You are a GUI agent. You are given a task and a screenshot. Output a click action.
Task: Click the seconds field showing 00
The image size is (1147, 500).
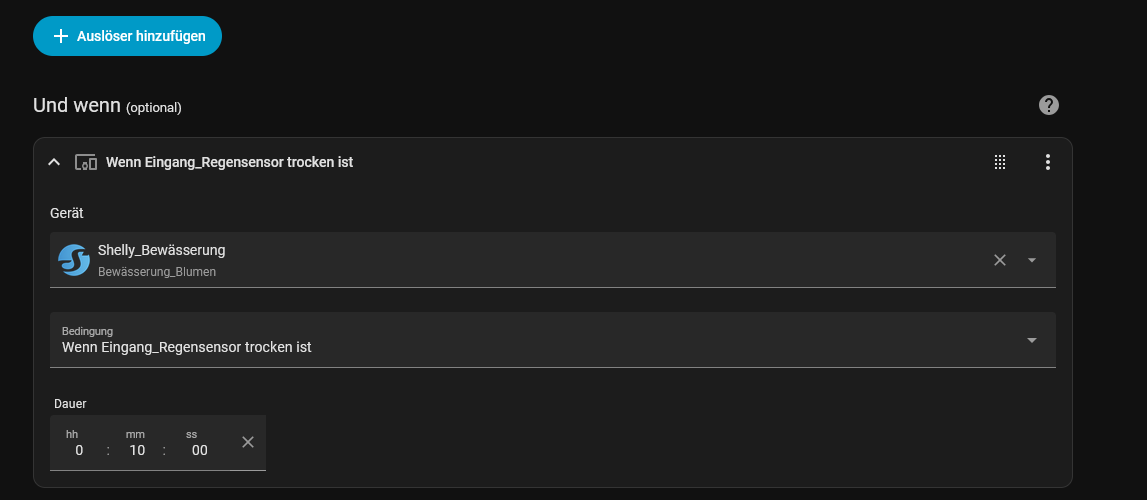[199, 450]
